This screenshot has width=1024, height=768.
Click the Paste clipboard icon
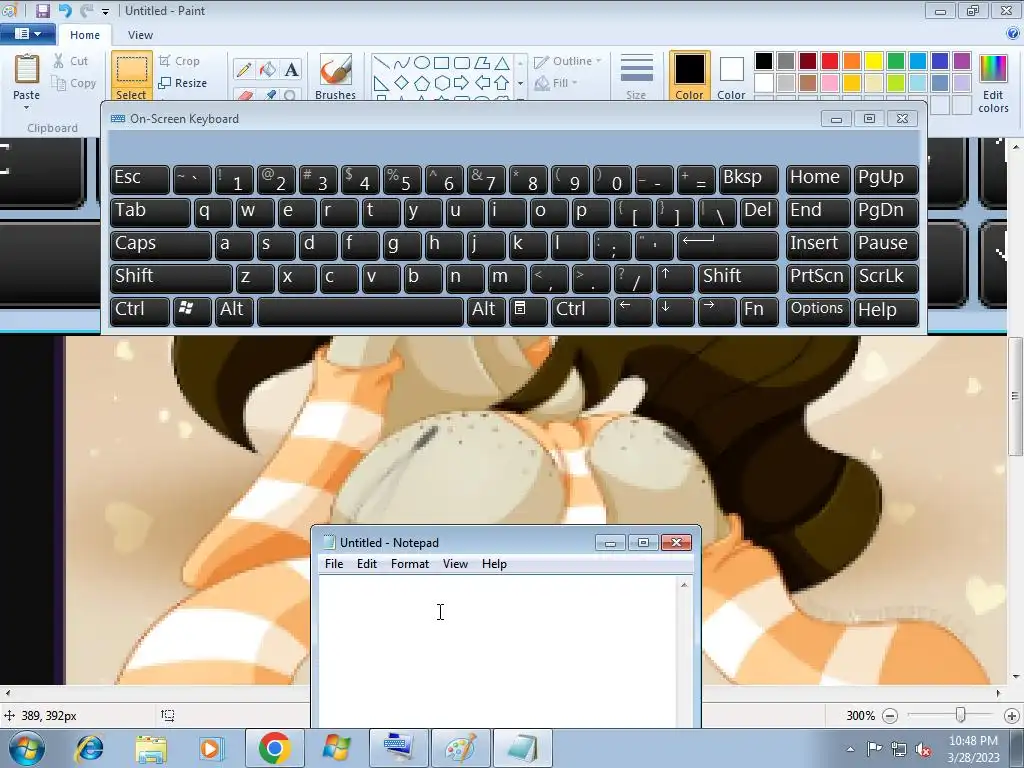(27, 69)
